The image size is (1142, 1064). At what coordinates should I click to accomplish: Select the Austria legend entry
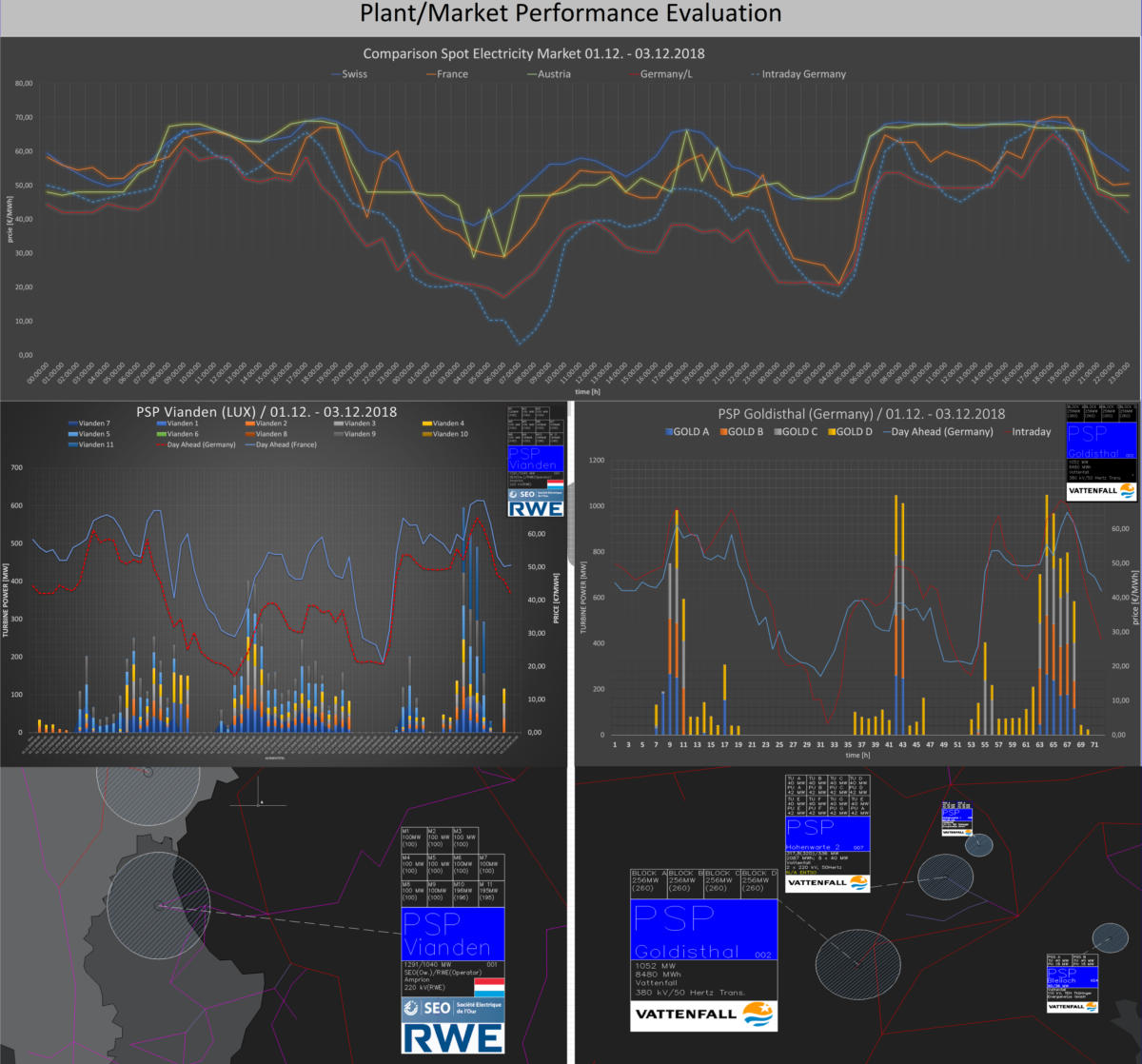pyautogui.click(x=548, y=74)
